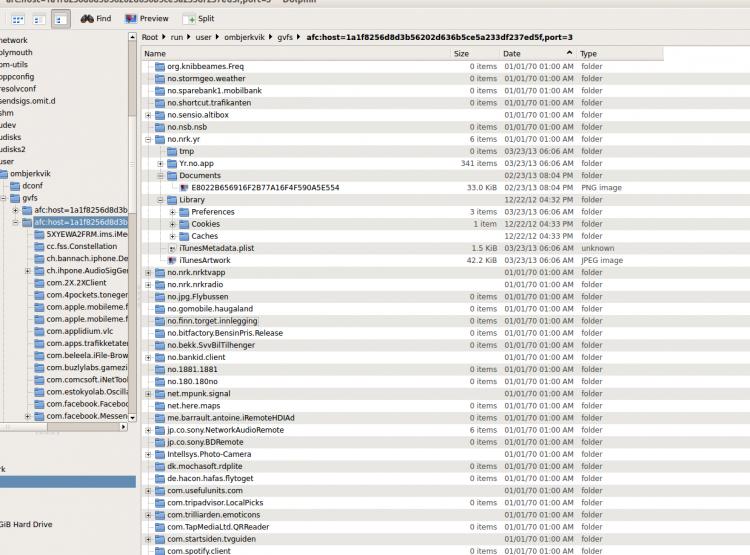
Task: Select me.barrault.antoine.iRemoteHDIAd folder row
Action: (402, 418)
